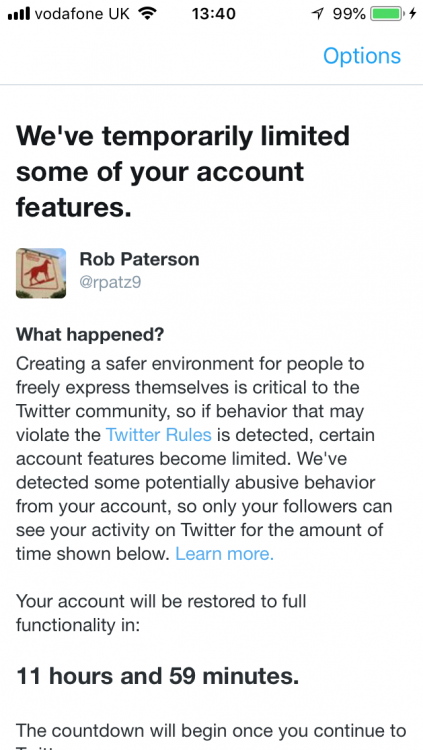Tap the charging bolt icon

[413, 14]
